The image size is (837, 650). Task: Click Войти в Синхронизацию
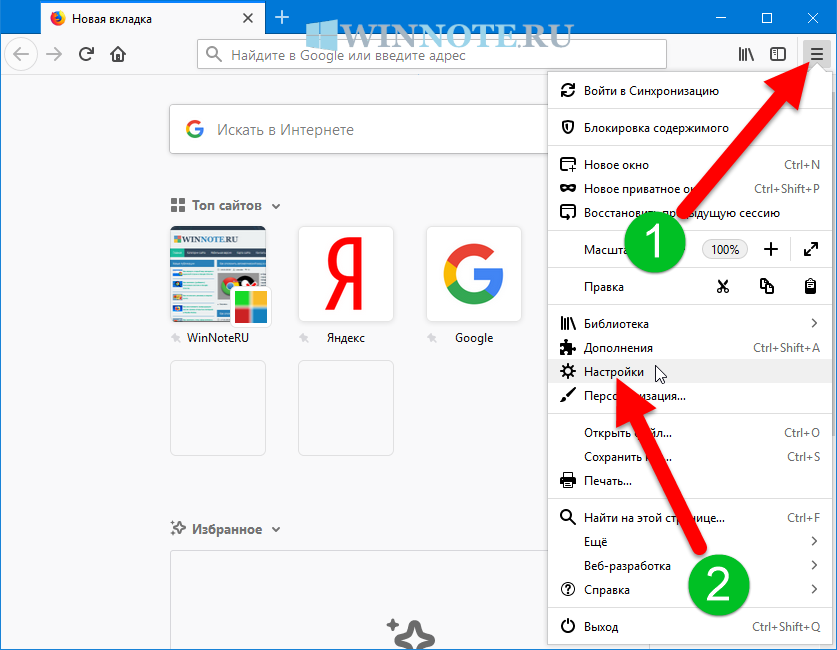click(650, 91)
